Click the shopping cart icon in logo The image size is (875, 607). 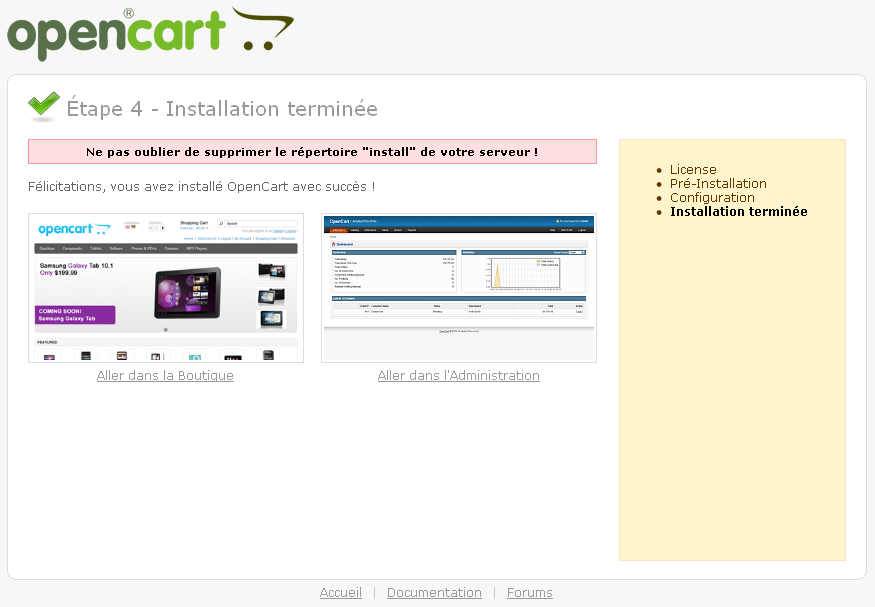point(263,31)
